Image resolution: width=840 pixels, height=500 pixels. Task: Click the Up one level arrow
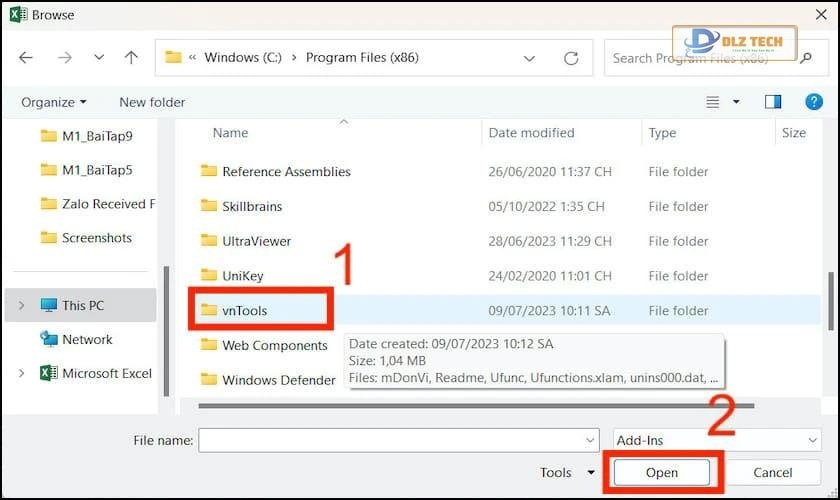132,58
